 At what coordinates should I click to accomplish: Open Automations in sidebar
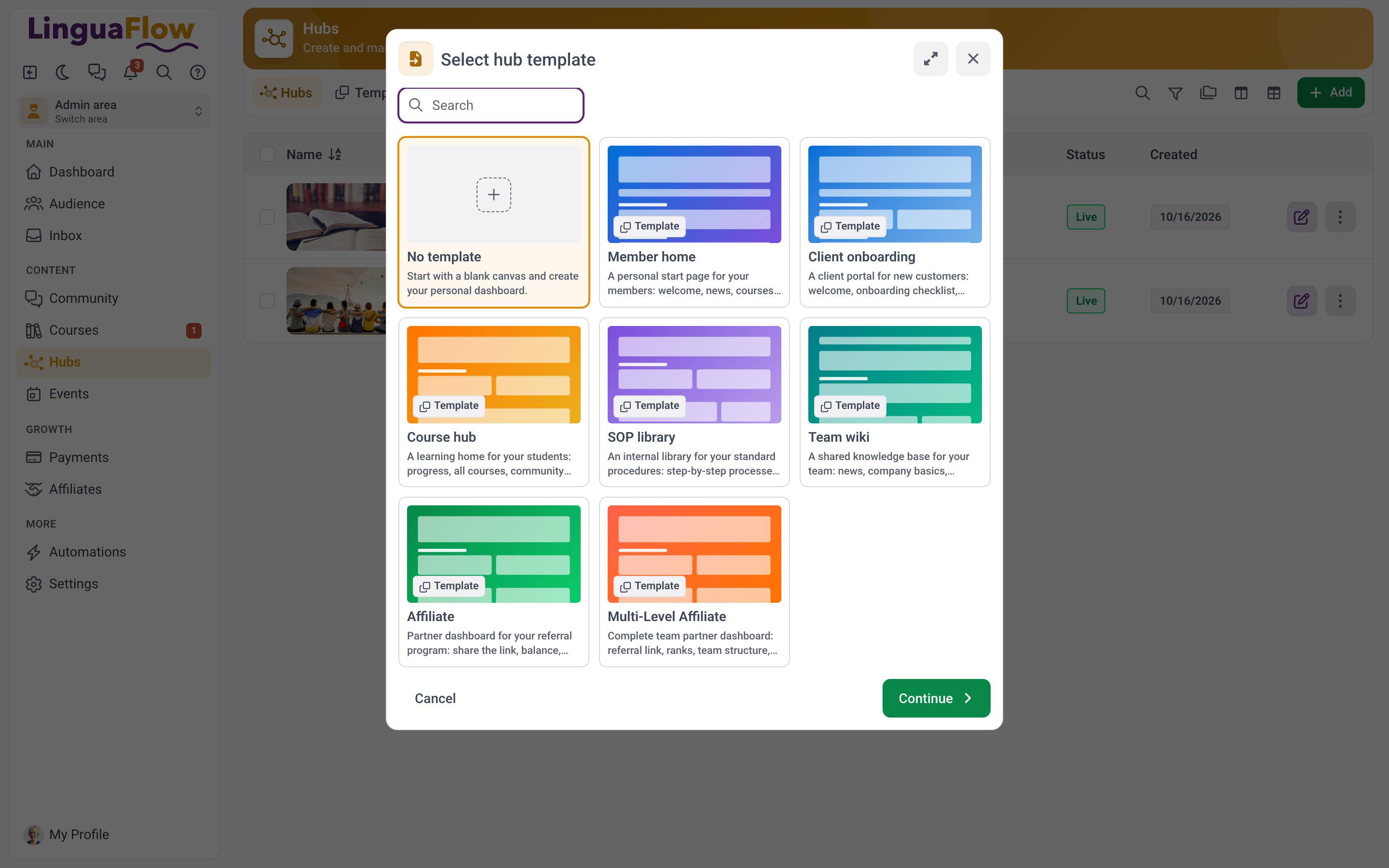click(x=114, y=552)
